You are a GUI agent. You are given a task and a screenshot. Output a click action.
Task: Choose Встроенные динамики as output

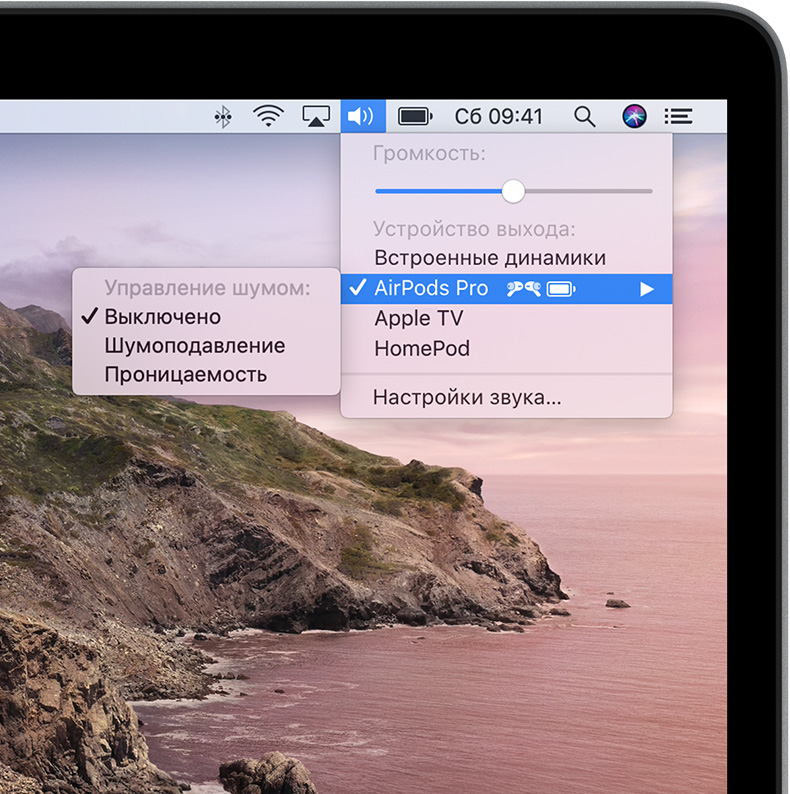(x=489, y=258)
